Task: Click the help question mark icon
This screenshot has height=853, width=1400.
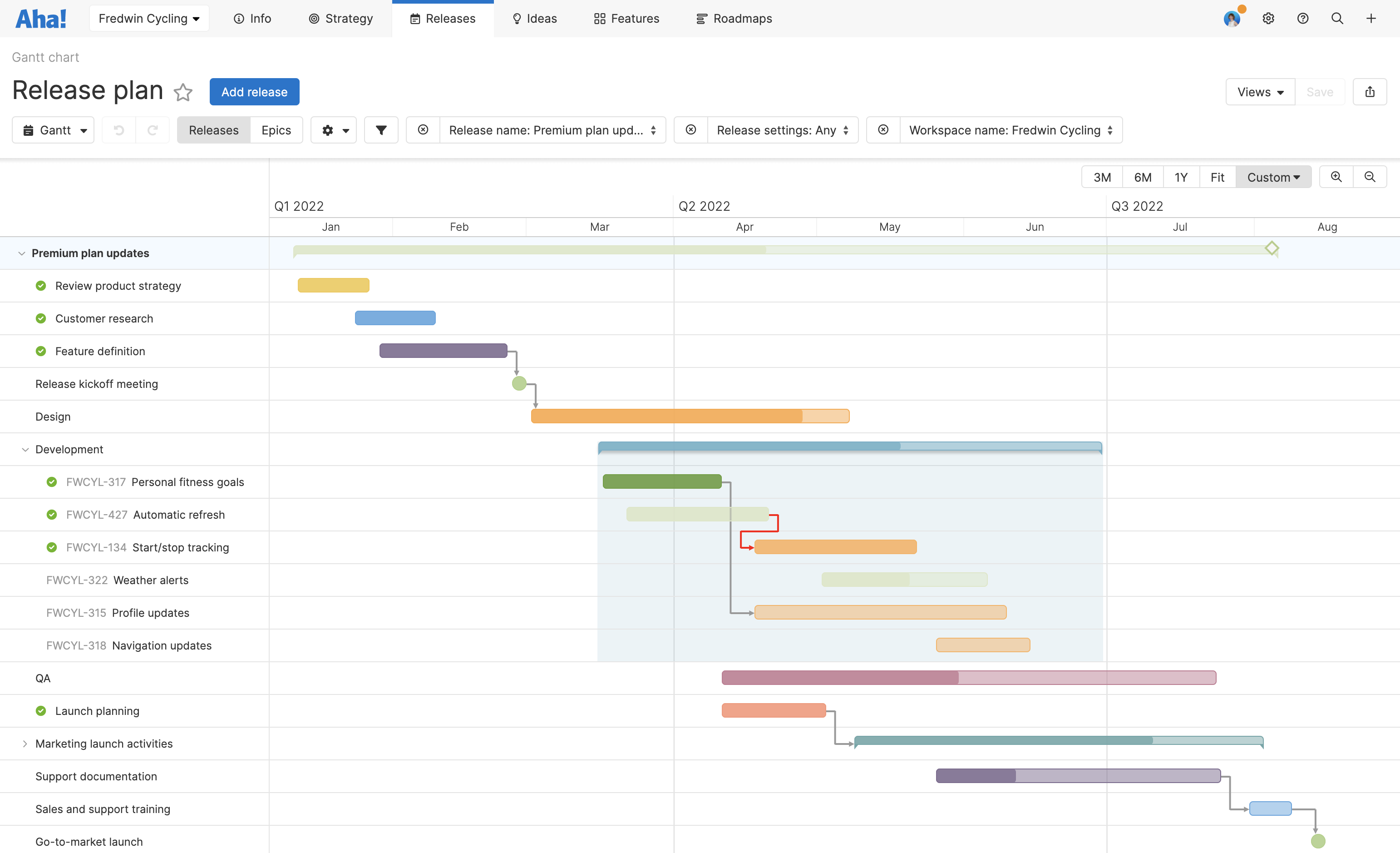Action: (x=1302, y=18)
